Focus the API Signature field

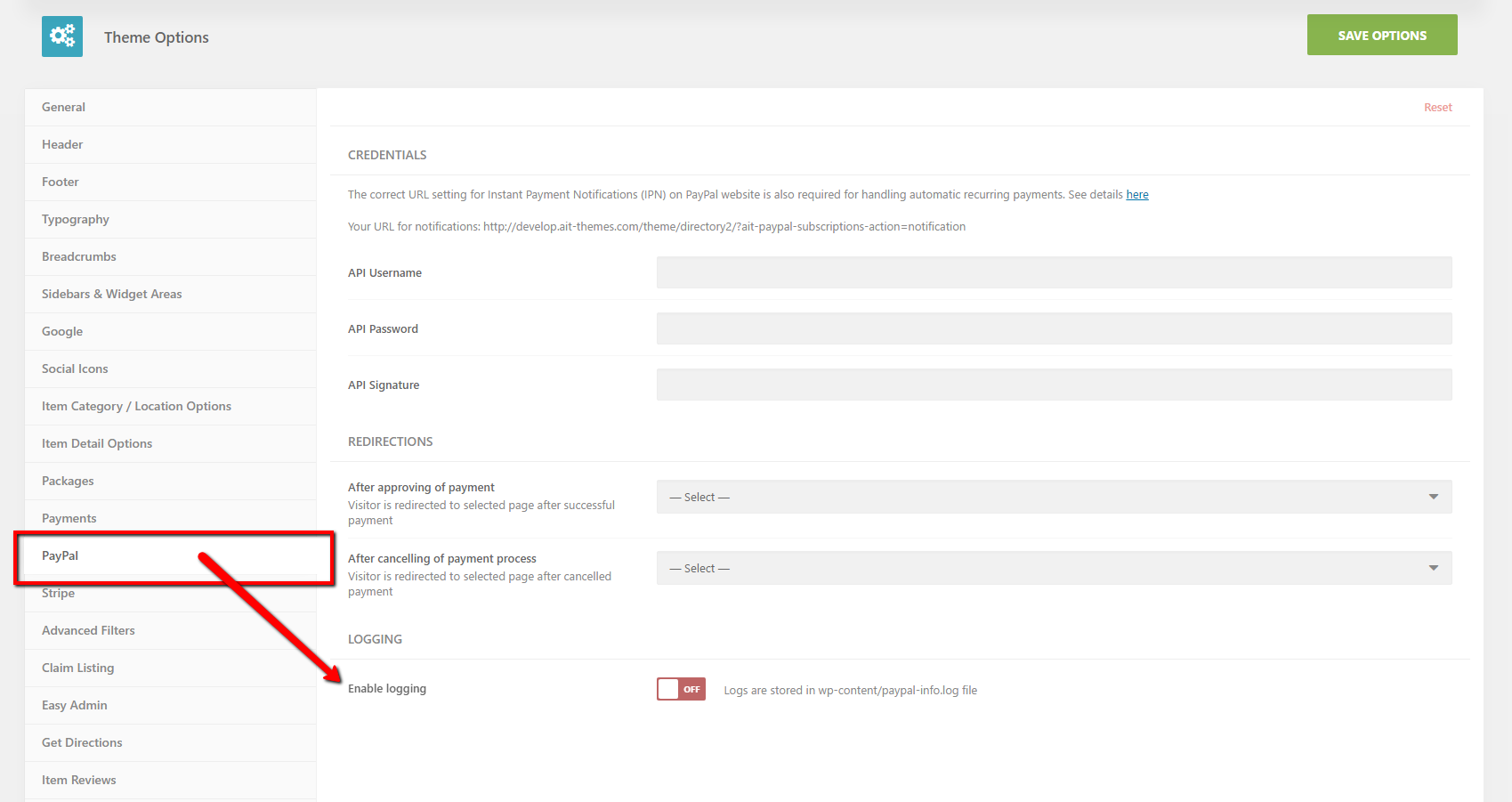1054,385
